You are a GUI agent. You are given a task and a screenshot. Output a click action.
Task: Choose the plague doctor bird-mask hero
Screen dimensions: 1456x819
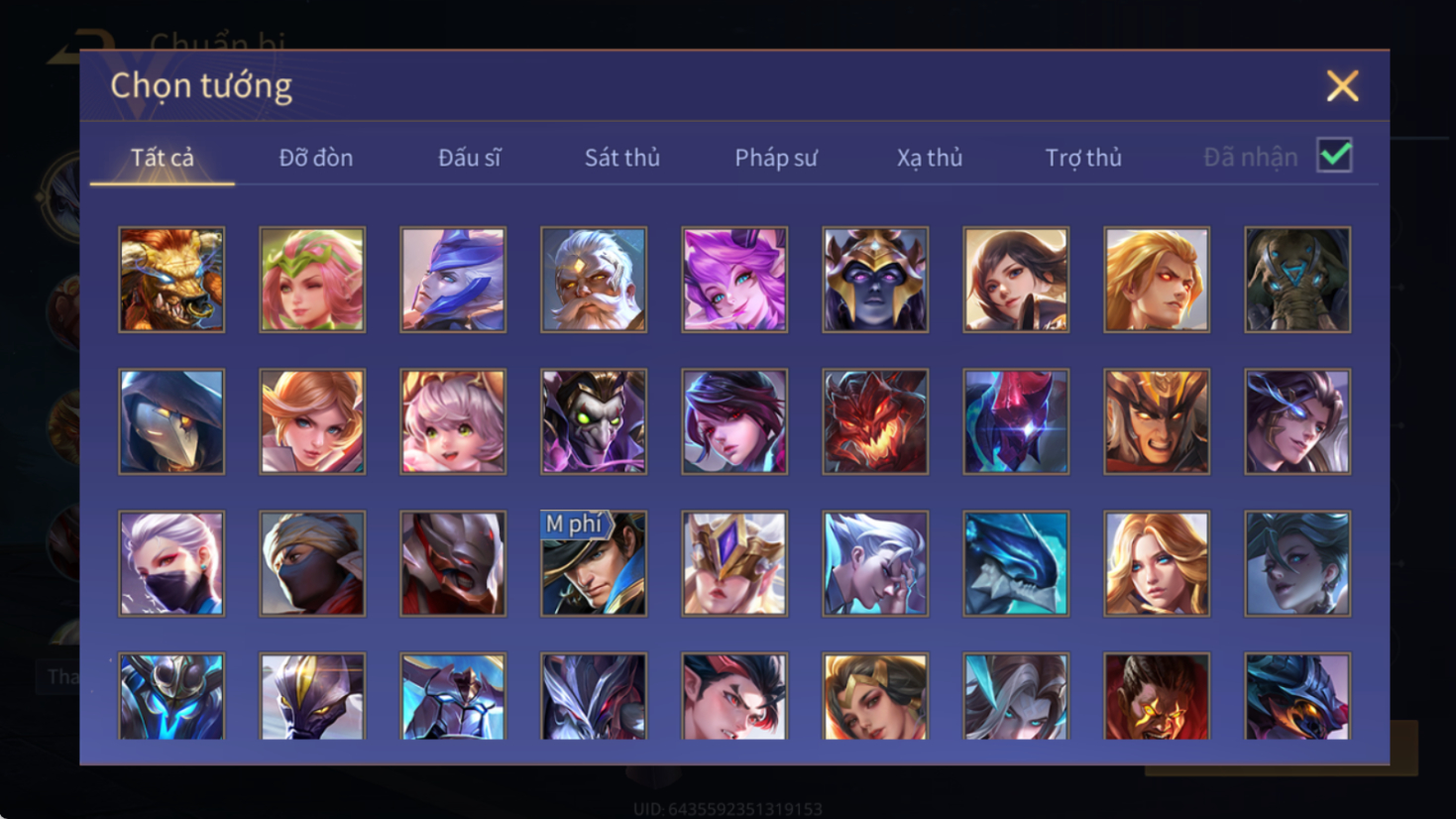tap(171, 421)
